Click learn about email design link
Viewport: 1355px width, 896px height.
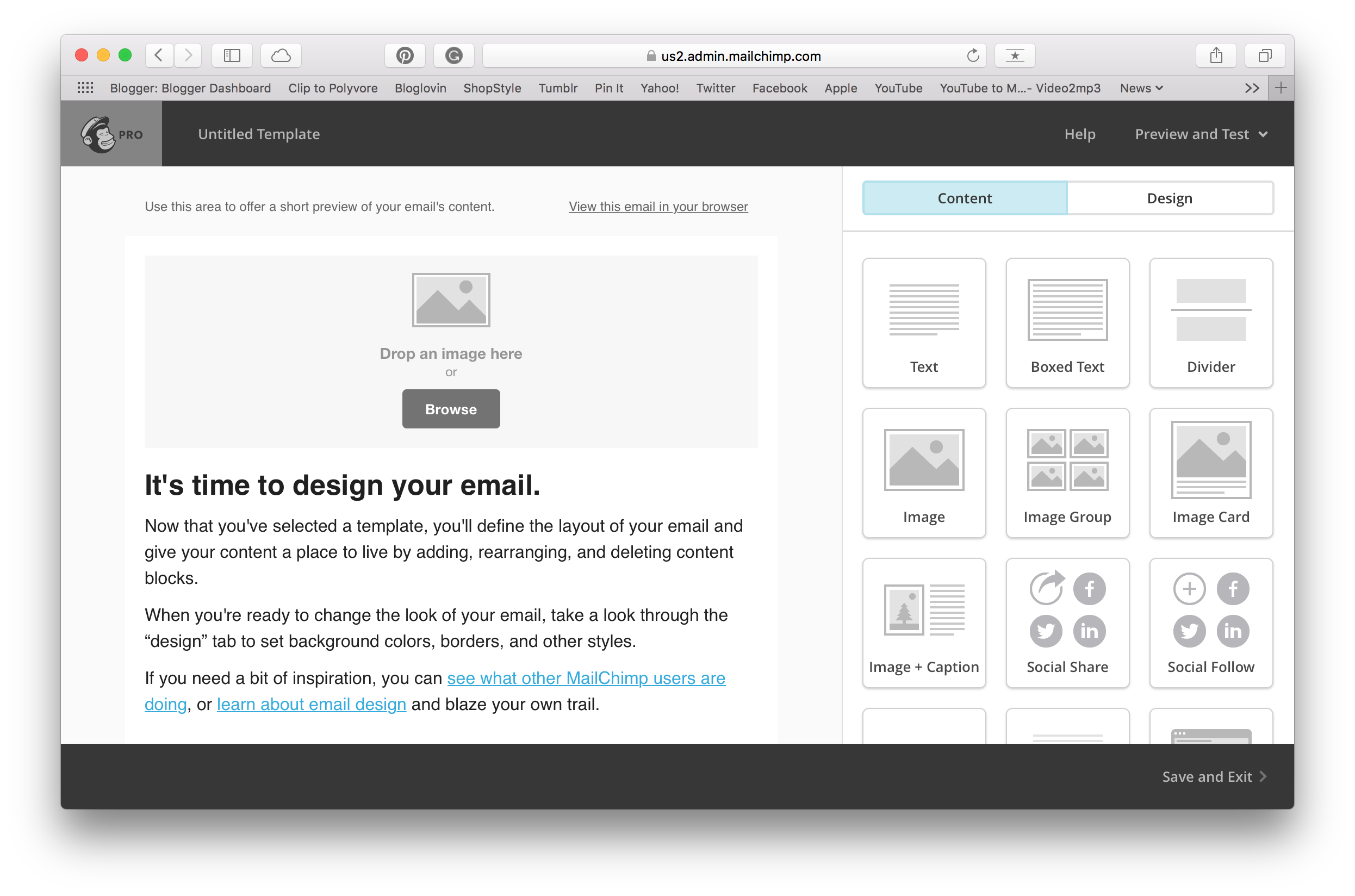(312, 704)
